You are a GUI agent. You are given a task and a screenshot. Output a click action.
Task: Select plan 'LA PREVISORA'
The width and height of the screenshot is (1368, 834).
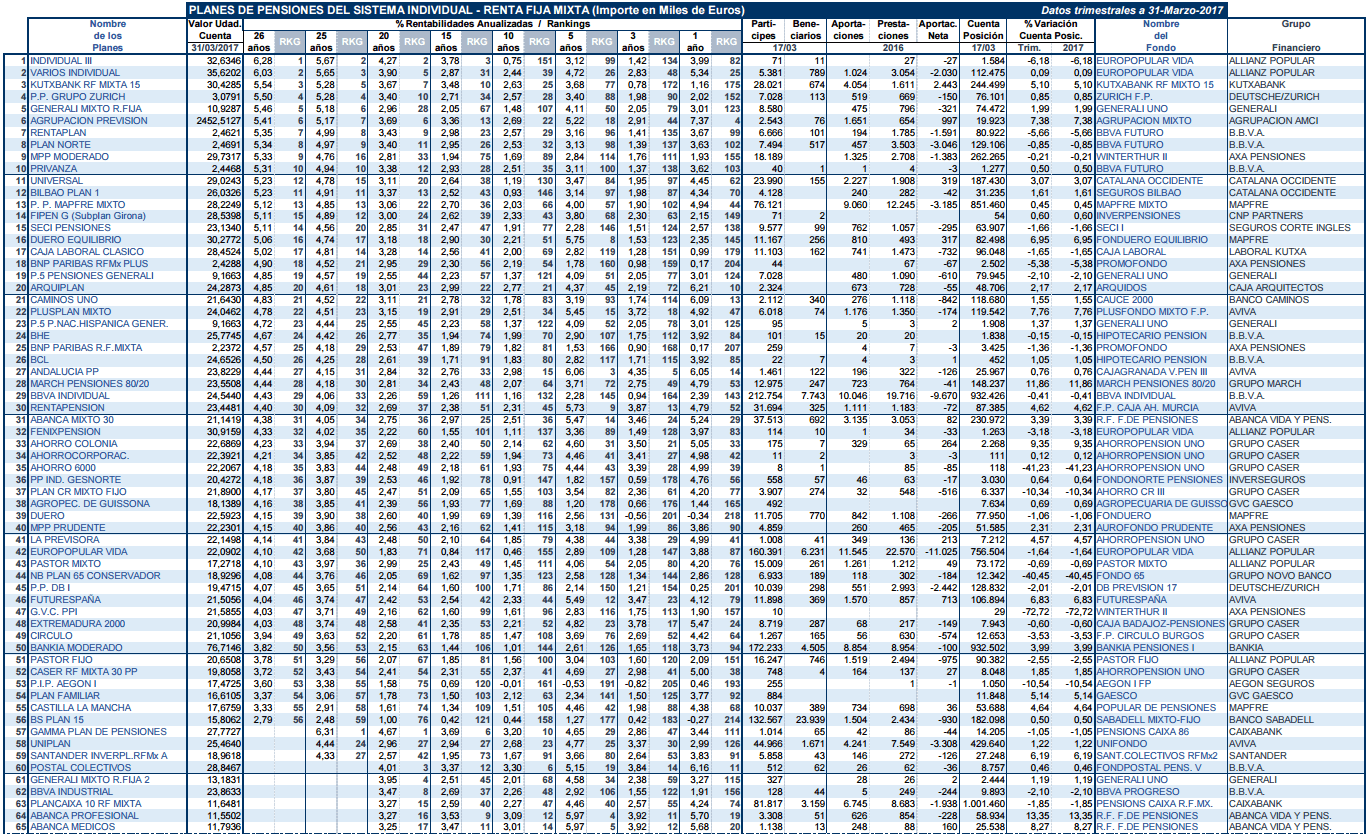(65, 539)
